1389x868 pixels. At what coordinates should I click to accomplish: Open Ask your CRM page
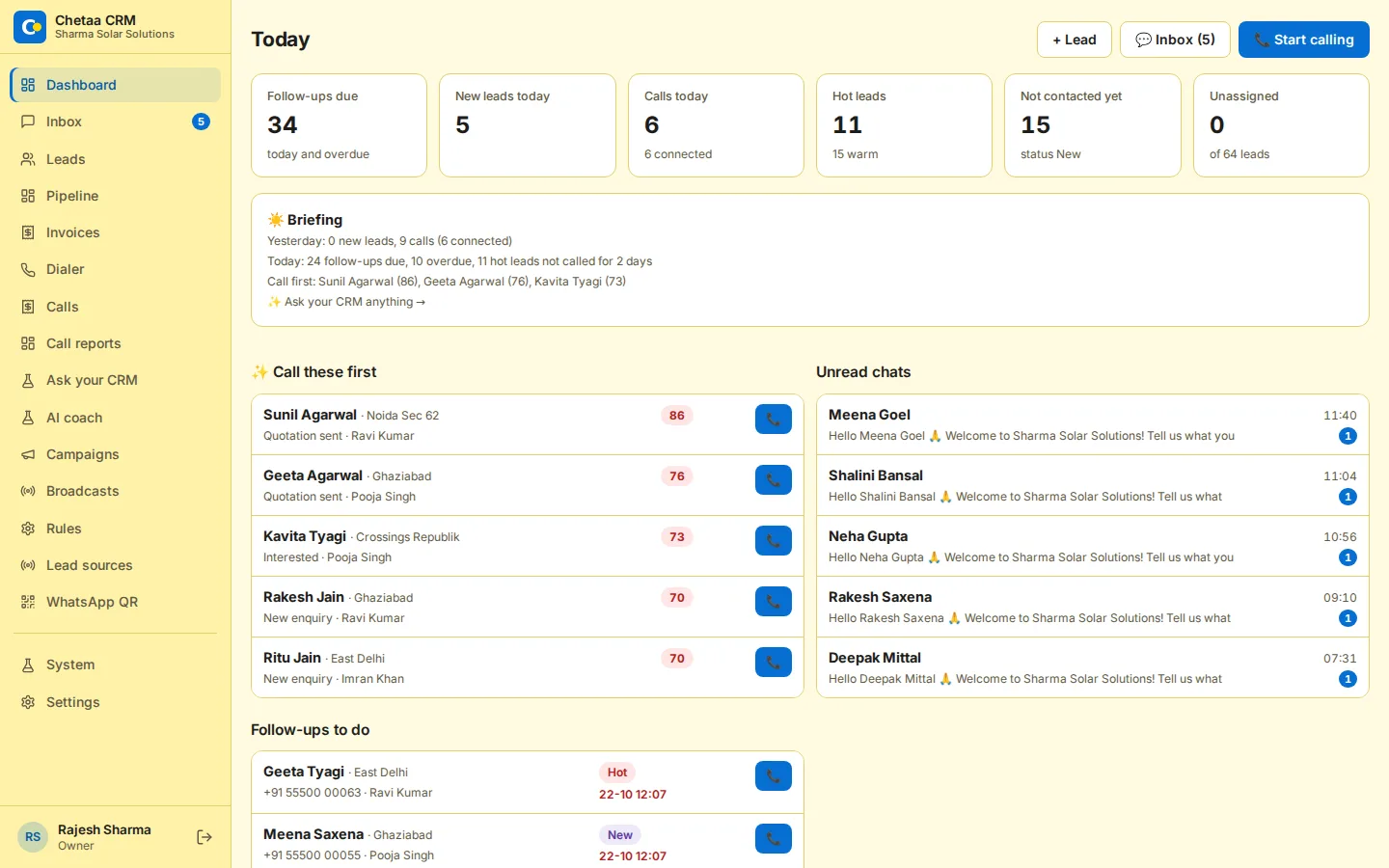[x=116, y=380]
